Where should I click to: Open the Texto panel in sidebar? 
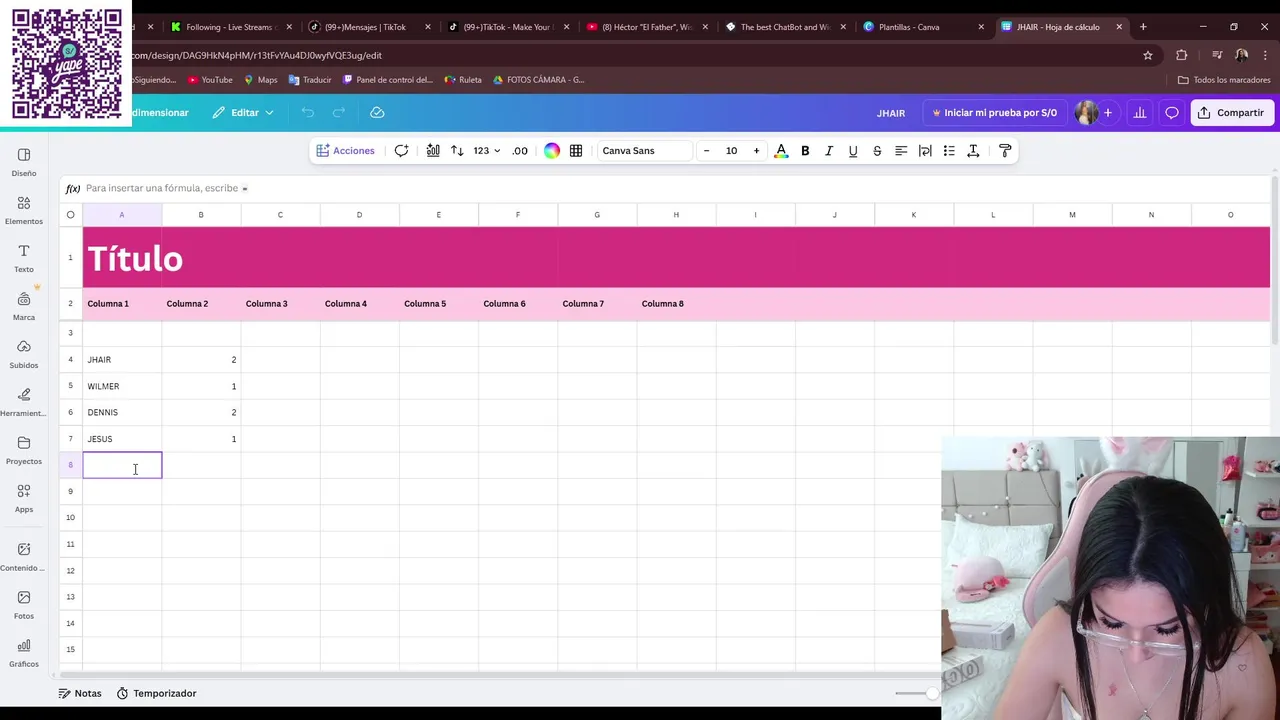24,258
